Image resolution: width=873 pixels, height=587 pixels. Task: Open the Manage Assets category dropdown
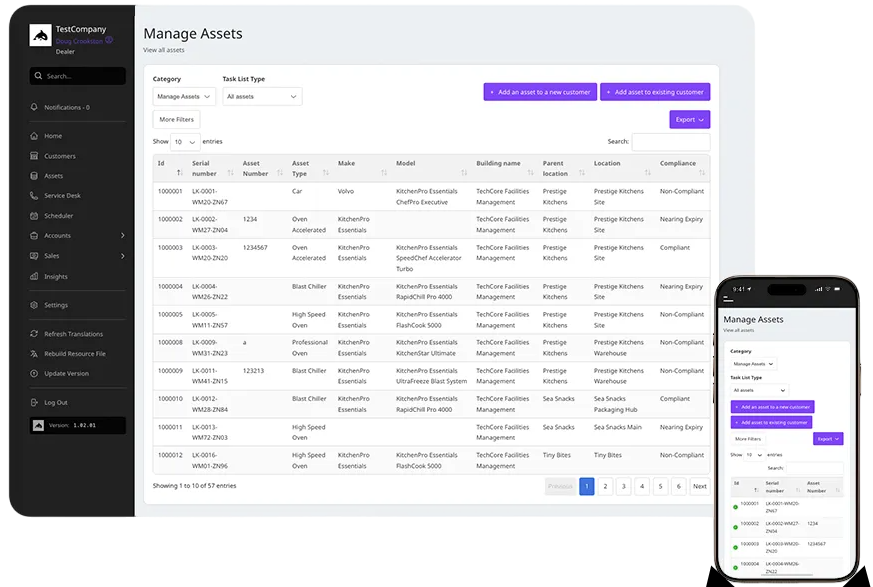[x=184, y=96]
